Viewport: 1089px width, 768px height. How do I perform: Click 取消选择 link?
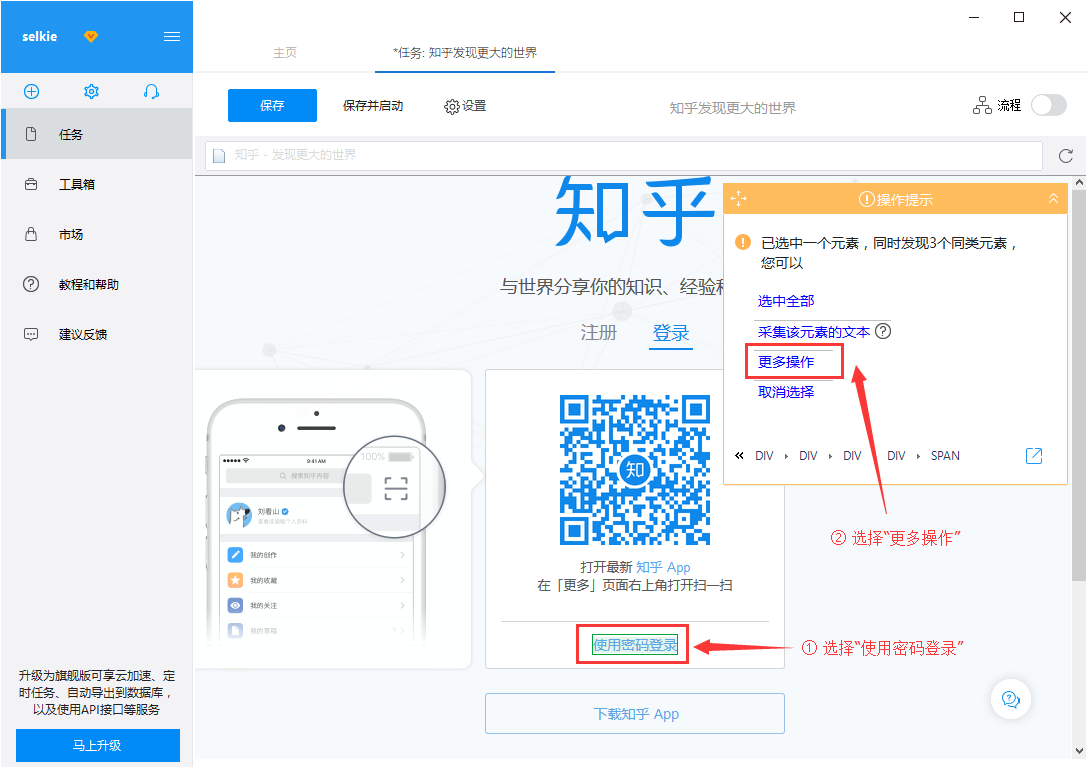coord(785,392)
